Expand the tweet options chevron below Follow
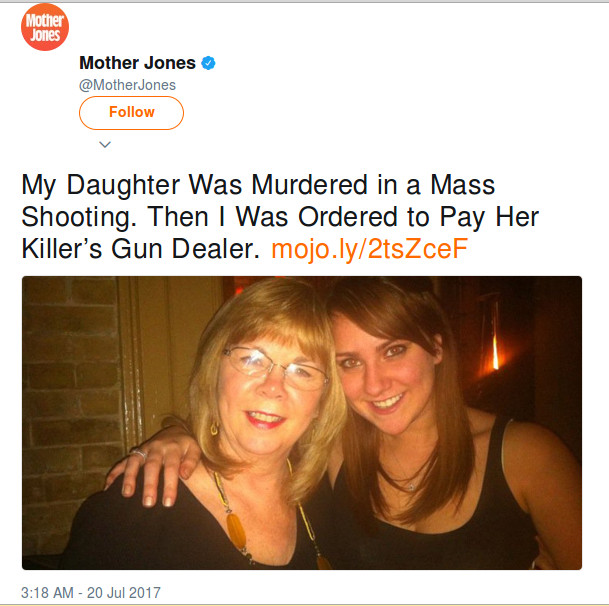 (x=105, y=145)
